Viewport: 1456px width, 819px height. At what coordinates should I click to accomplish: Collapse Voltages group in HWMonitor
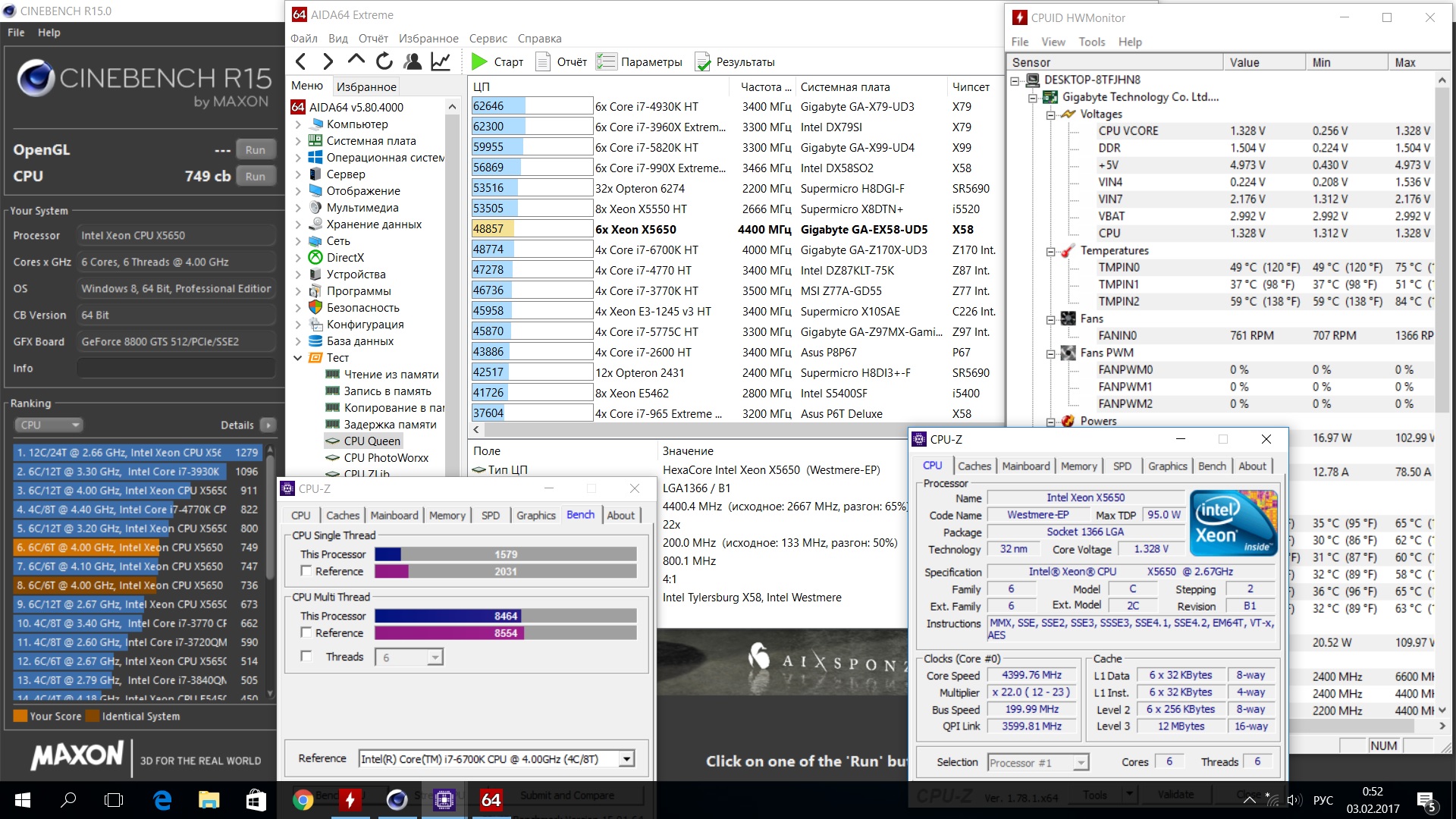click(1050, 115)
